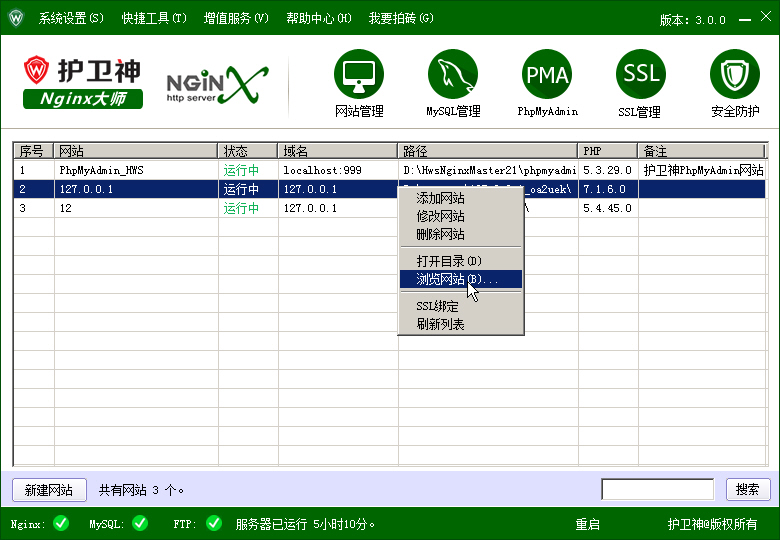Screen dimensions: 780x540
Task: Click the MySQL status green checkmark
Action: point(139,523)
